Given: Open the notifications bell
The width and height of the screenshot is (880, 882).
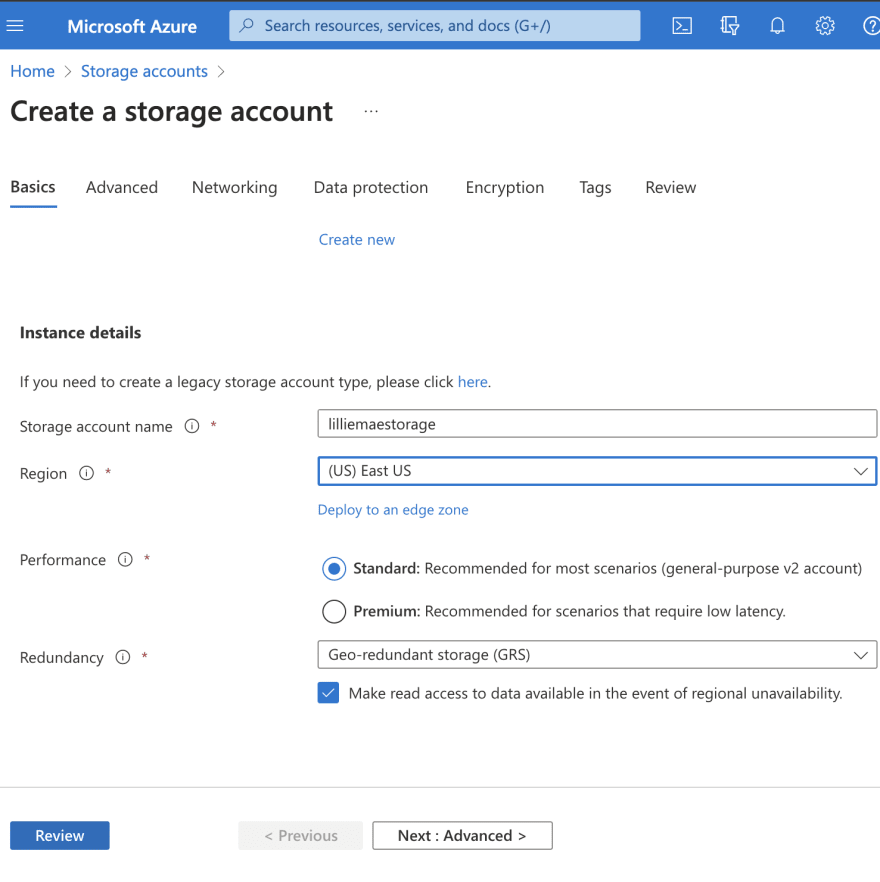Looking at the screenshot, I should coord(778,26).
